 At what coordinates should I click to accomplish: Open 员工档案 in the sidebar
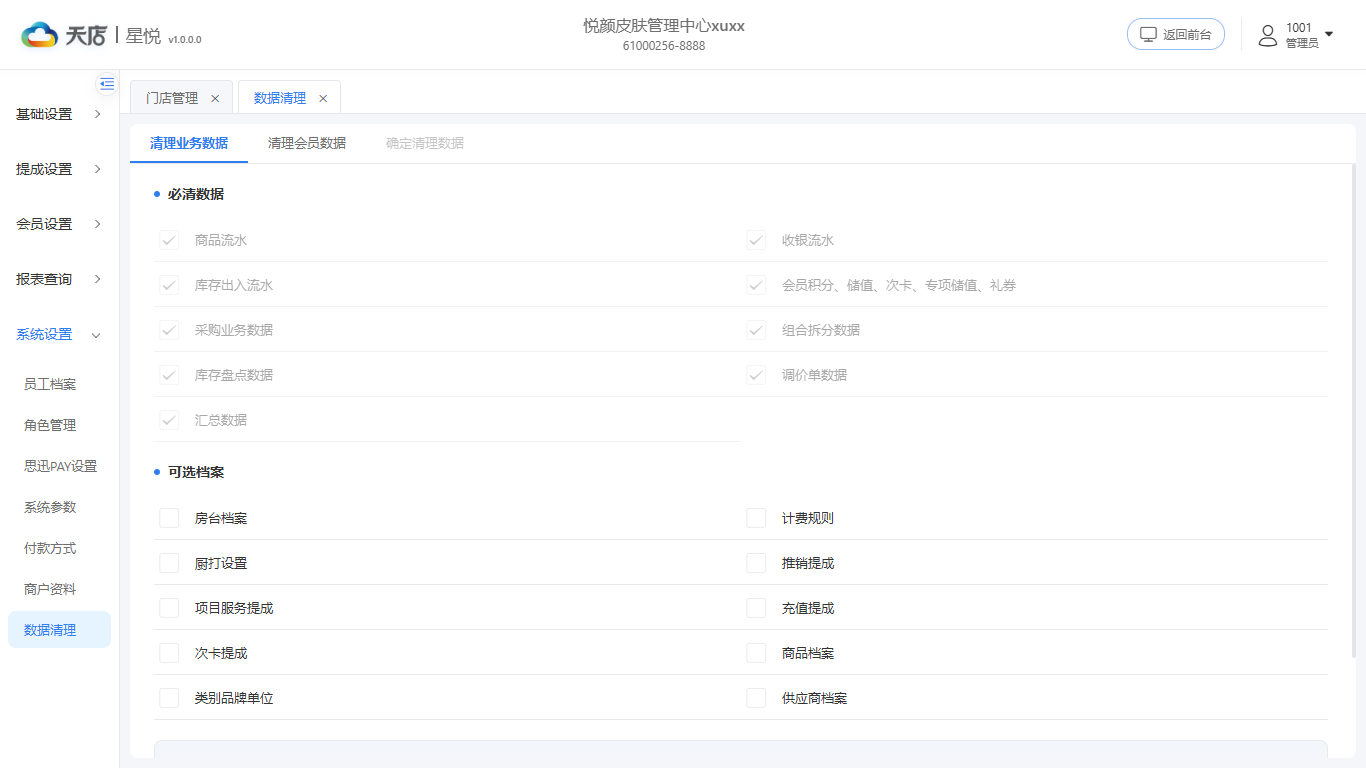point(60,384)
